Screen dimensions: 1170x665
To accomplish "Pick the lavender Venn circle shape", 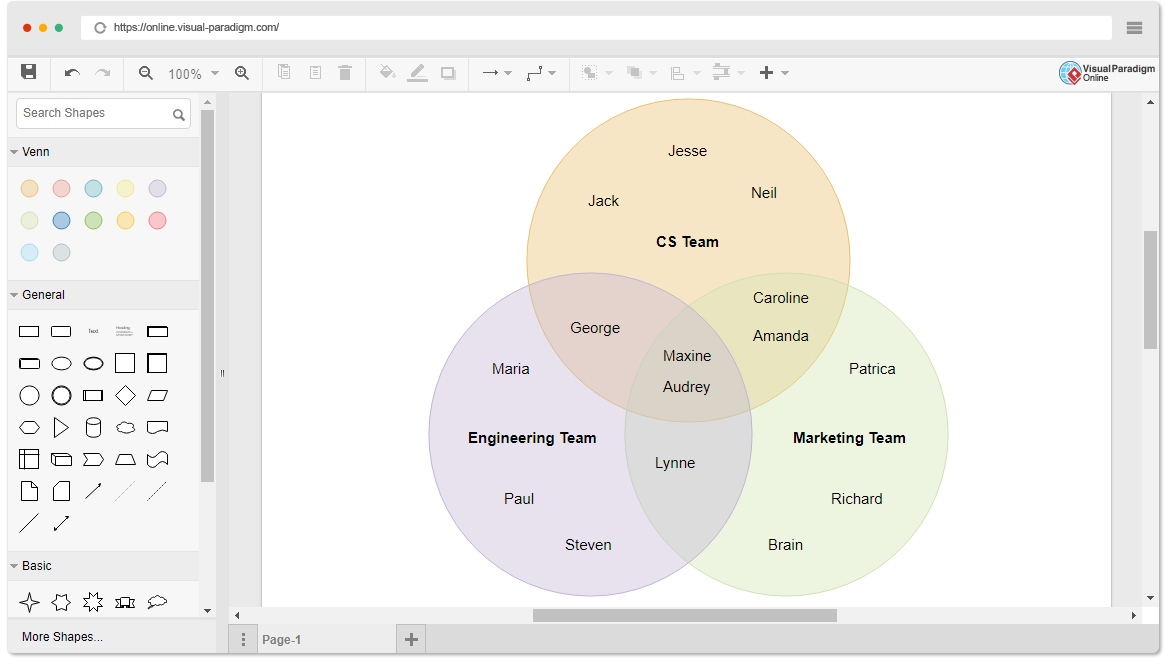I will (157, 188).
